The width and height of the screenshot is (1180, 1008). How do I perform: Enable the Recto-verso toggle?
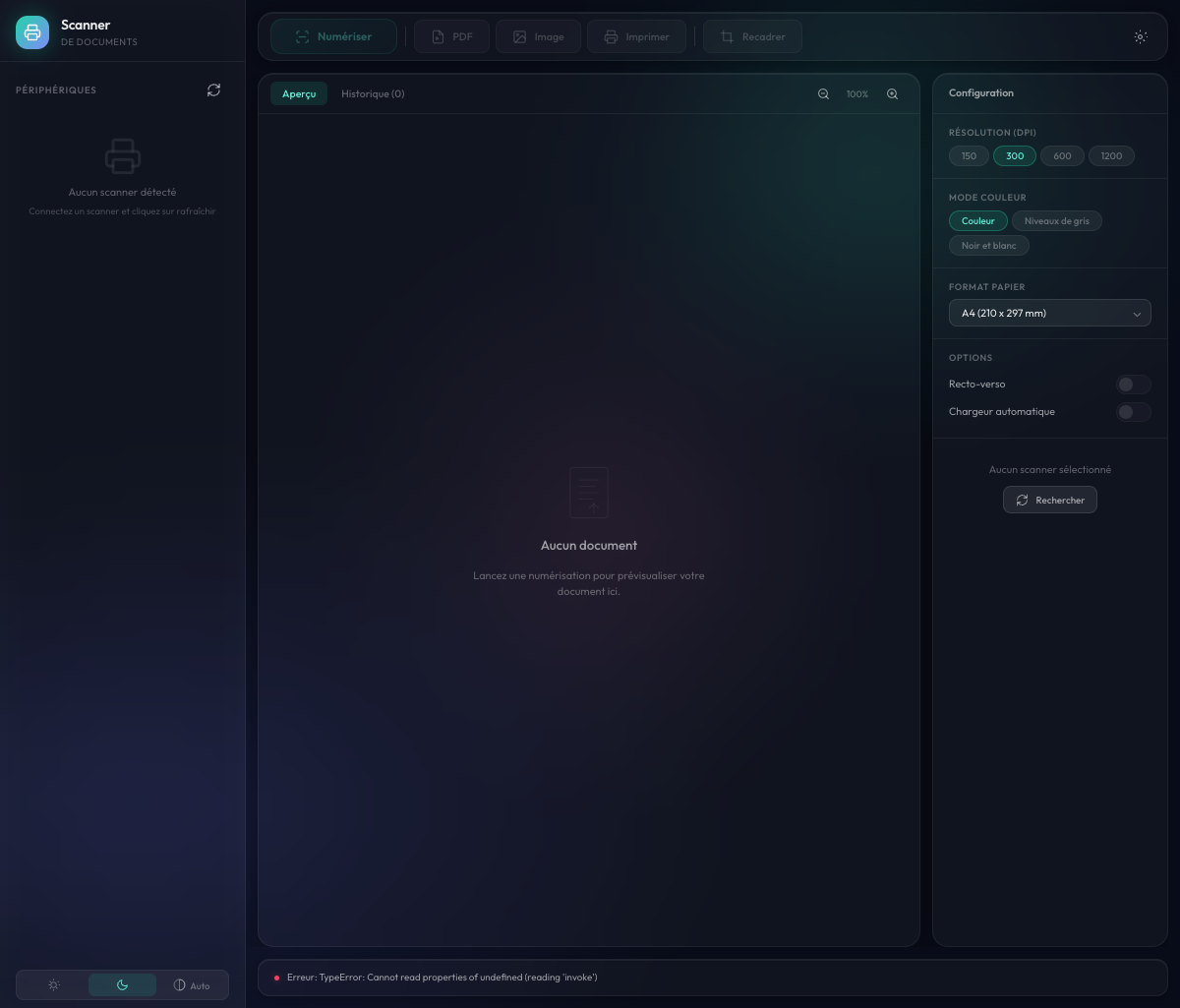coord(1133,385)
